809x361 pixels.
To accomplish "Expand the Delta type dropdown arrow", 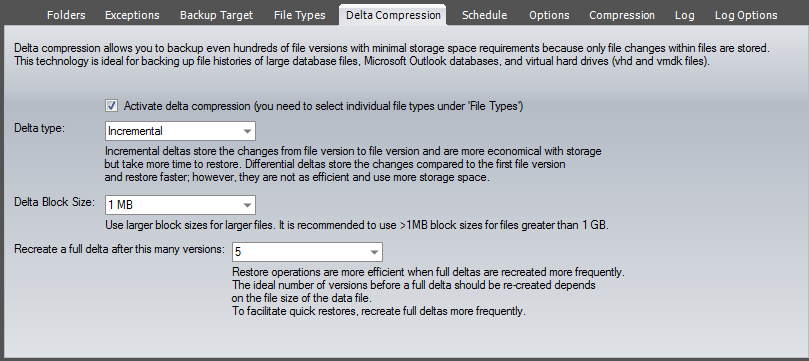I will click(248, 131).
